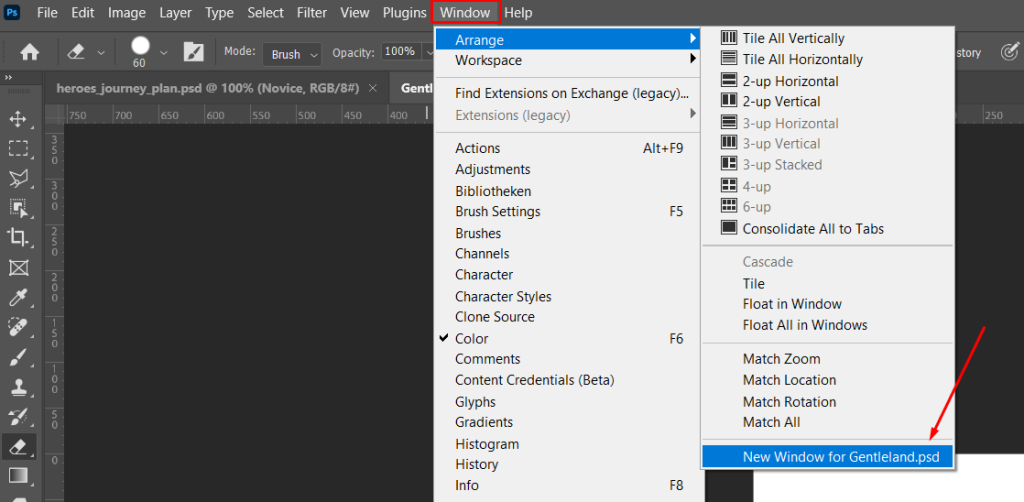This screenshot has height=502, width=1024.
Task: Toggle the History panel from Window menu
Action: coord(476,464)
